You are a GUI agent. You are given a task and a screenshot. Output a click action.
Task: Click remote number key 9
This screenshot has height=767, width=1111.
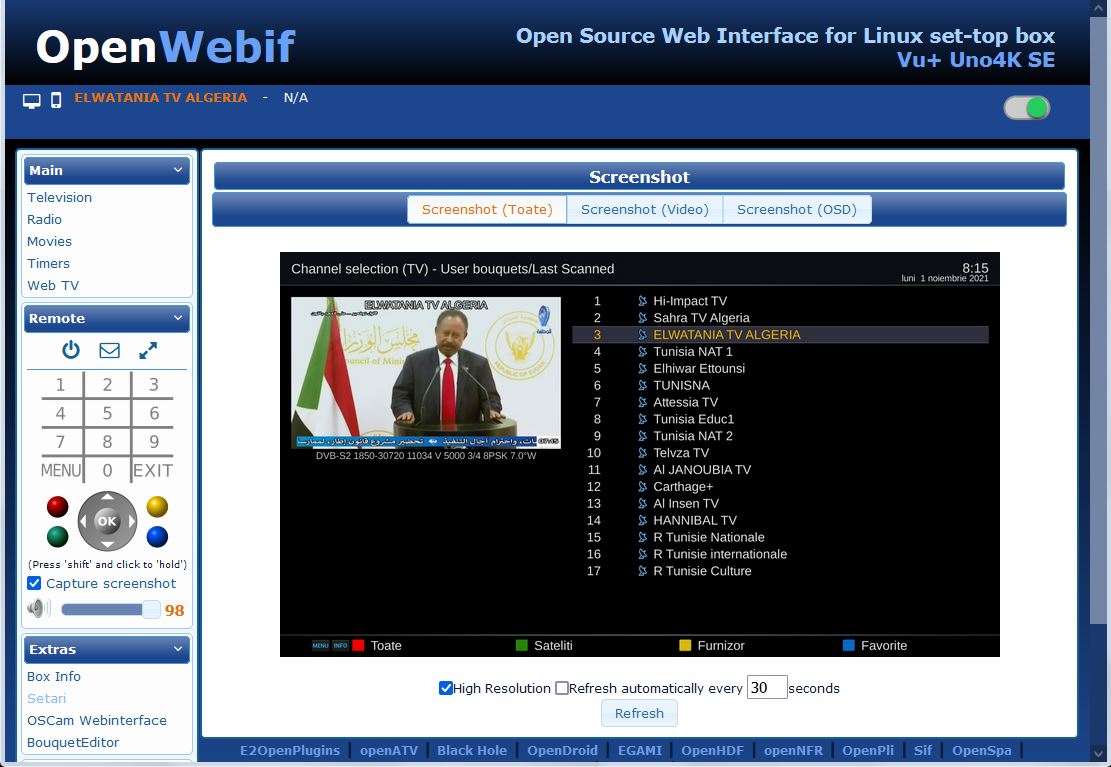(x=154, y=442)
